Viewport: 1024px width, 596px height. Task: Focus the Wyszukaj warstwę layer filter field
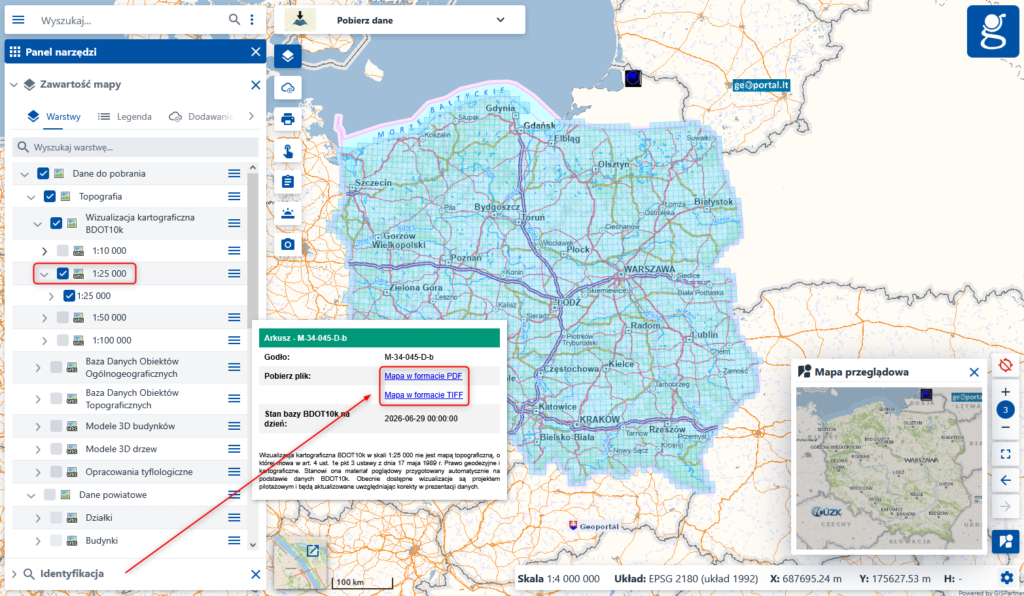(136, 148)
